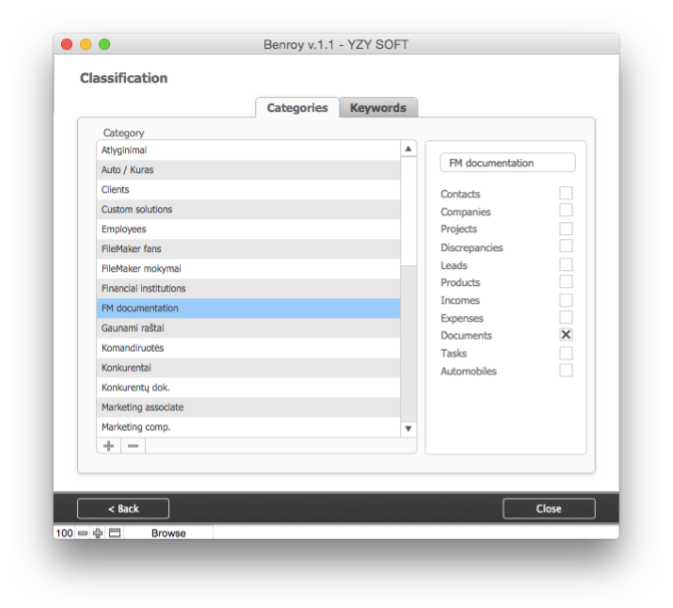Viewport: 673px width, 608px height.
Task: Switch to the Keywords tab
Action: click(x=378, y=108)
